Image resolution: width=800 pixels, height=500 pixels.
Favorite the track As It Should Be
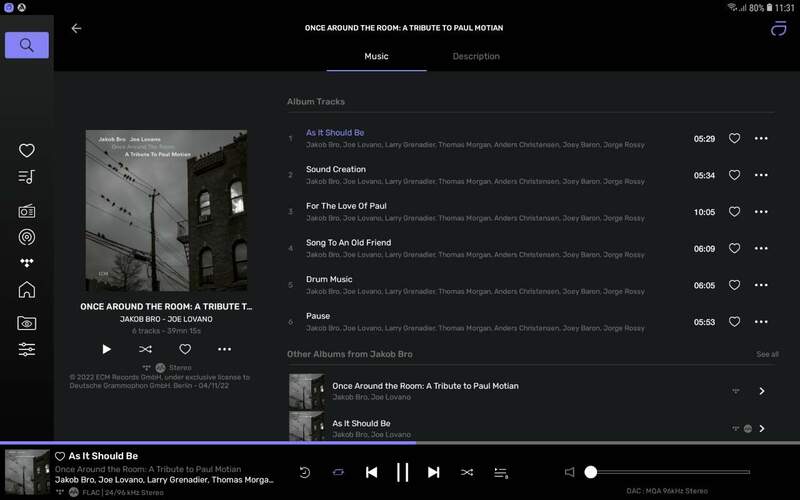click(734, 138)
